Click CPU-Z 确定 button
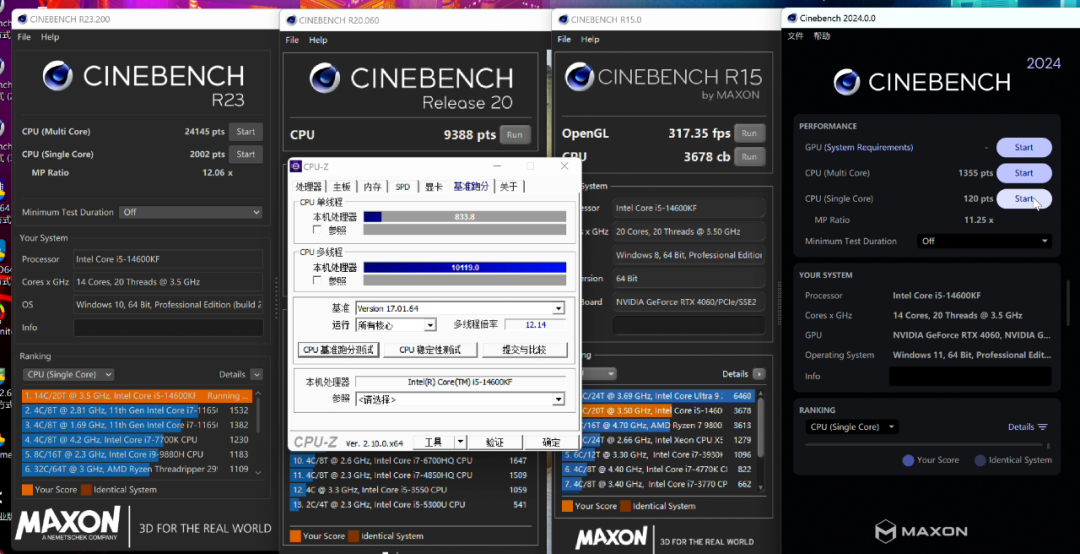1080x554 pixels. point(551,442)
